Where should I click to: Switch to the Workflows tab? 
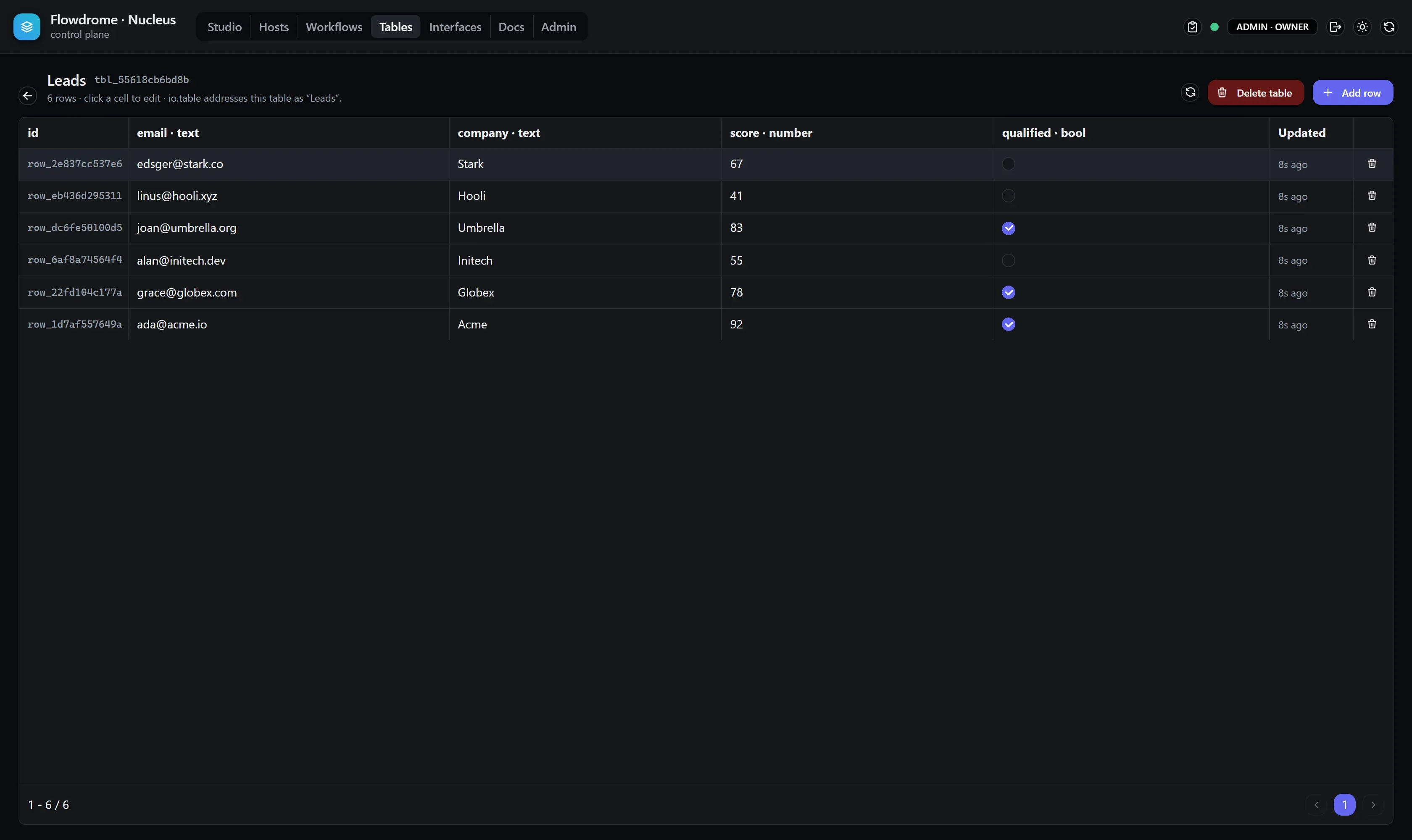[x=334, y=26]
